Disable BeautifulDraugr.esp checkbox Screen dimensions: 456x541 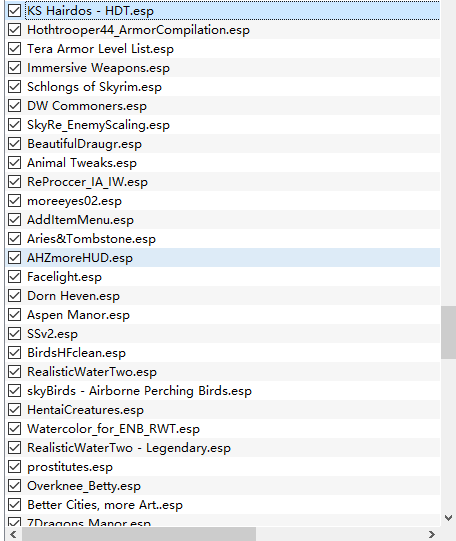click(x=14, y=144)
